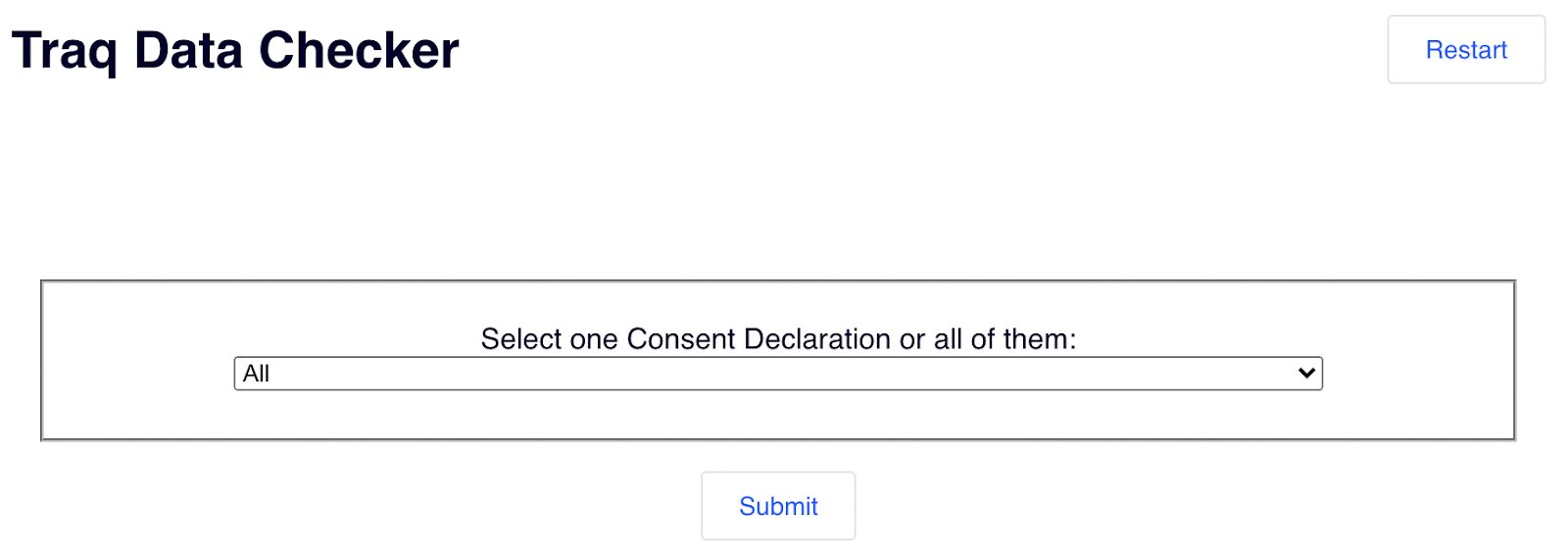Screen dimensions: 1568x557
Task: Click the dropdown chevron arrow
Action: [x=1305, y=374]
